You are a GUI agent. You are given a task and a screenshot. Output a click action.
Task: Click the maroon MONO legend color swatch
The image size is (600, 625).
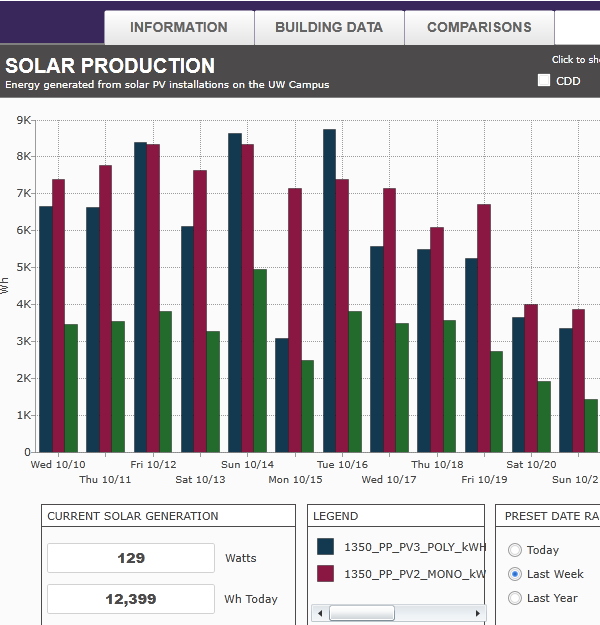[325, 574]
